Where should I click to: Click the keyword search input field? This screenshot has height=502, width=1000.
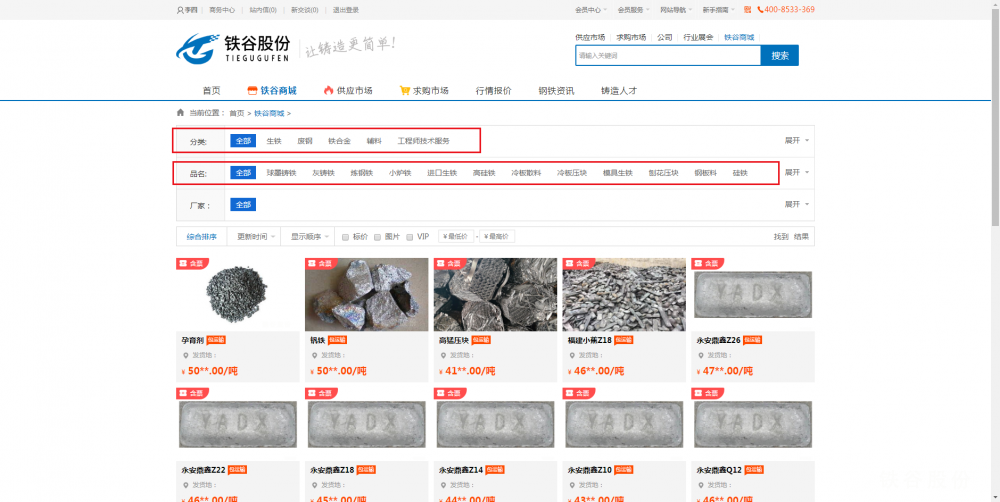667,56
